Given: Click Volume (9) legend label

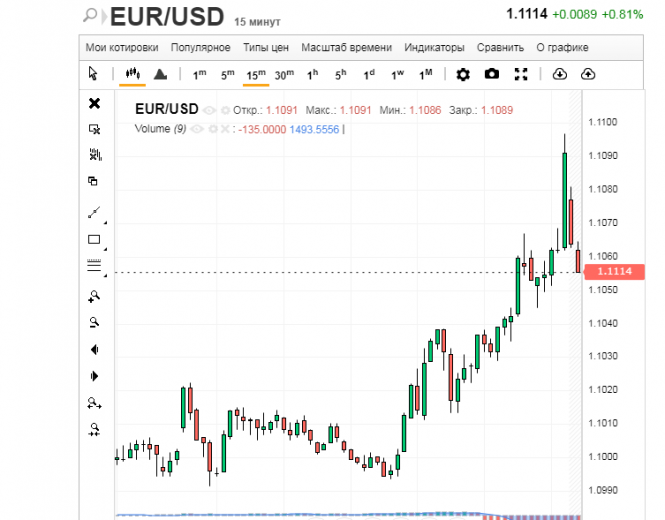Looking at the screenshot, I should (160, 129).
